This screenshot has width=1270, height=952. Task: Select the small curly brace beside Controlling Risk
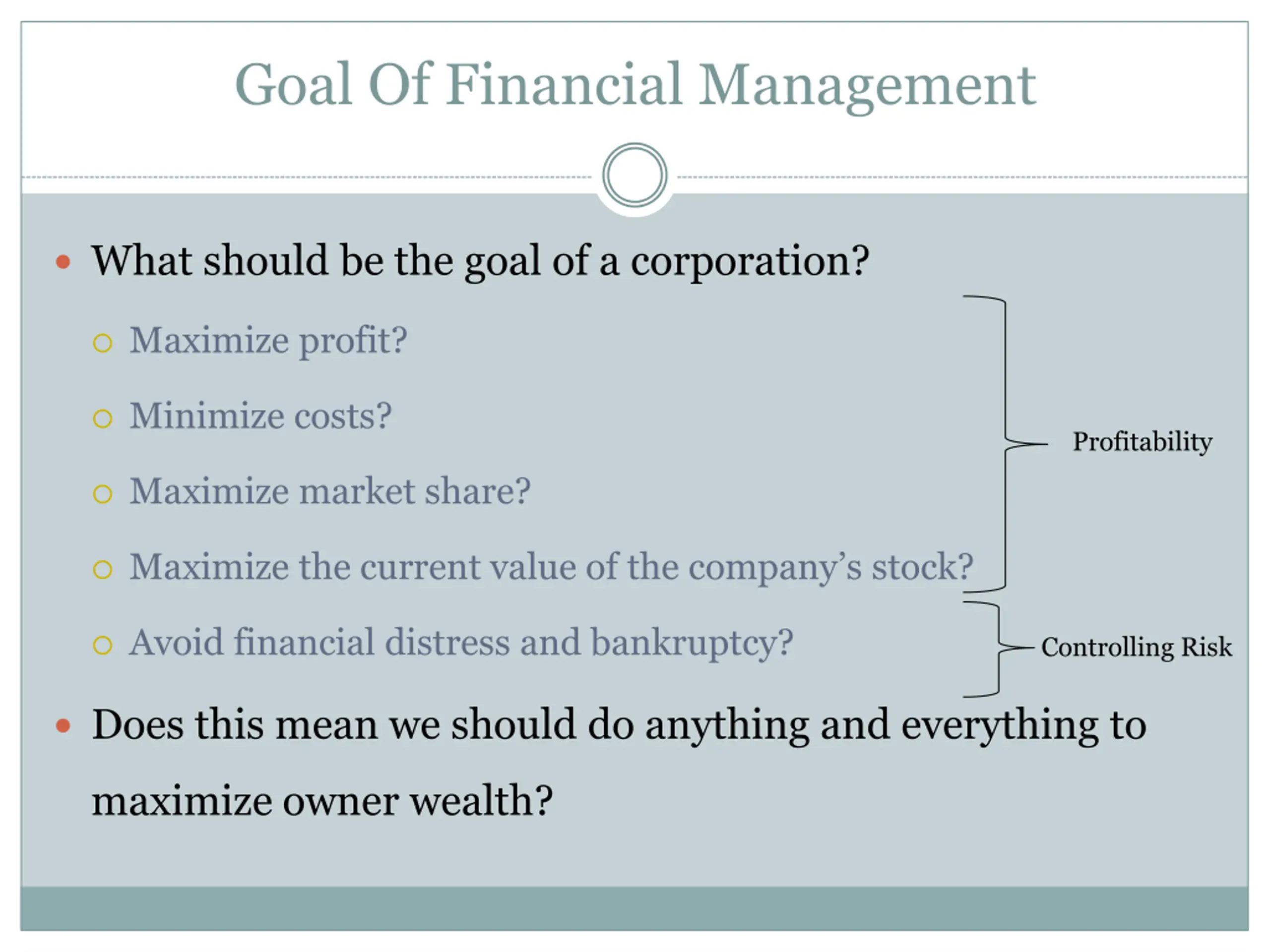[999, 649]
